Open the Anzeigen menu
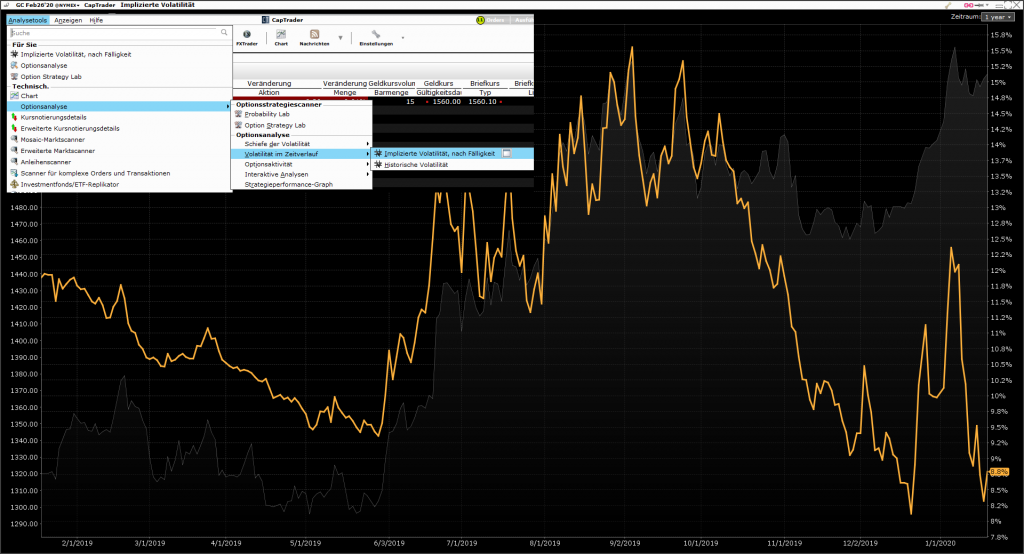This screenshot has height=554, width=1024. tap(68, 20)
